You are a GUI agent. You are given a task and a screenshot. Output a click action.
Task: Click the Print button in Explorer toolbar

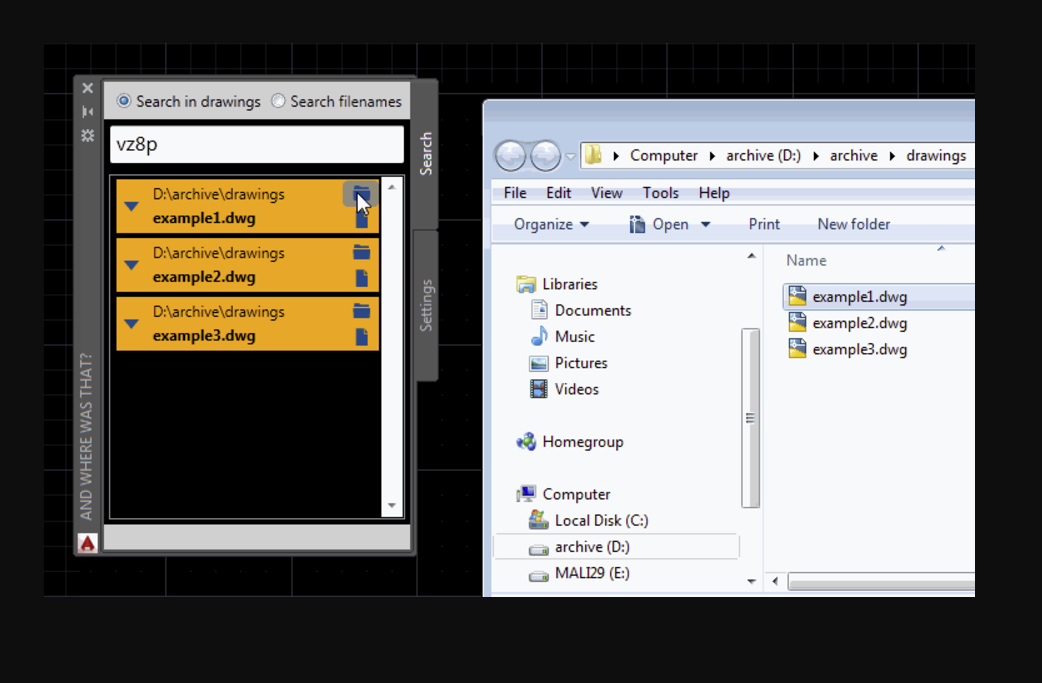click(x=764, y=225)
